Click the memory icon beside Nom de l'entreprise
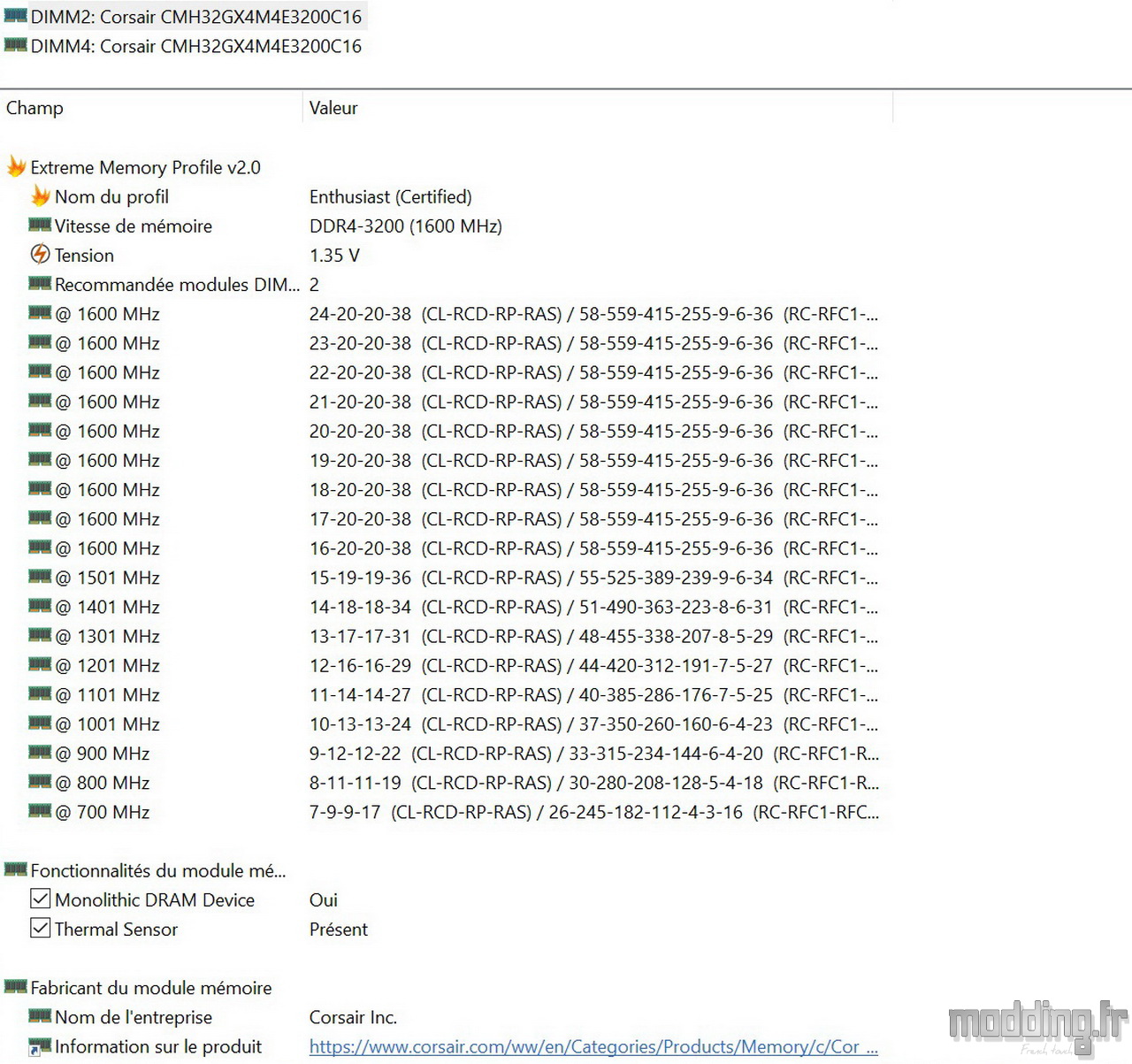The width and height of the screenshot is (1132, 1064). point(40,1015)
